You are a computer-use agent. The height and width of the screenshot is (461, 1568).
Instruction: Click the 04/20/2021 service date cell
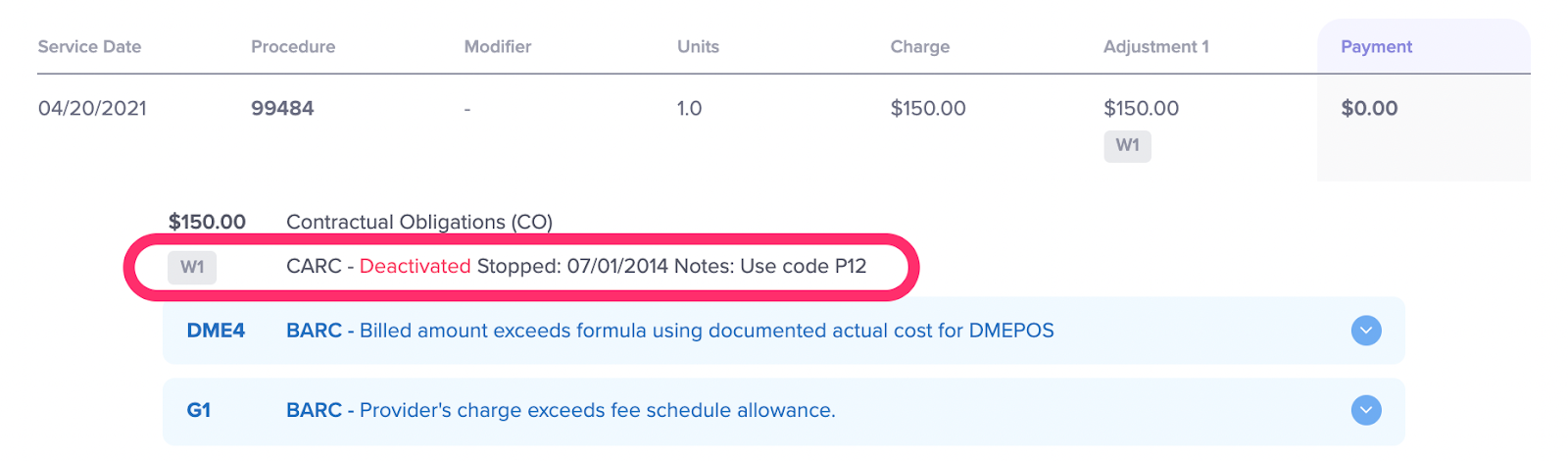92,108
